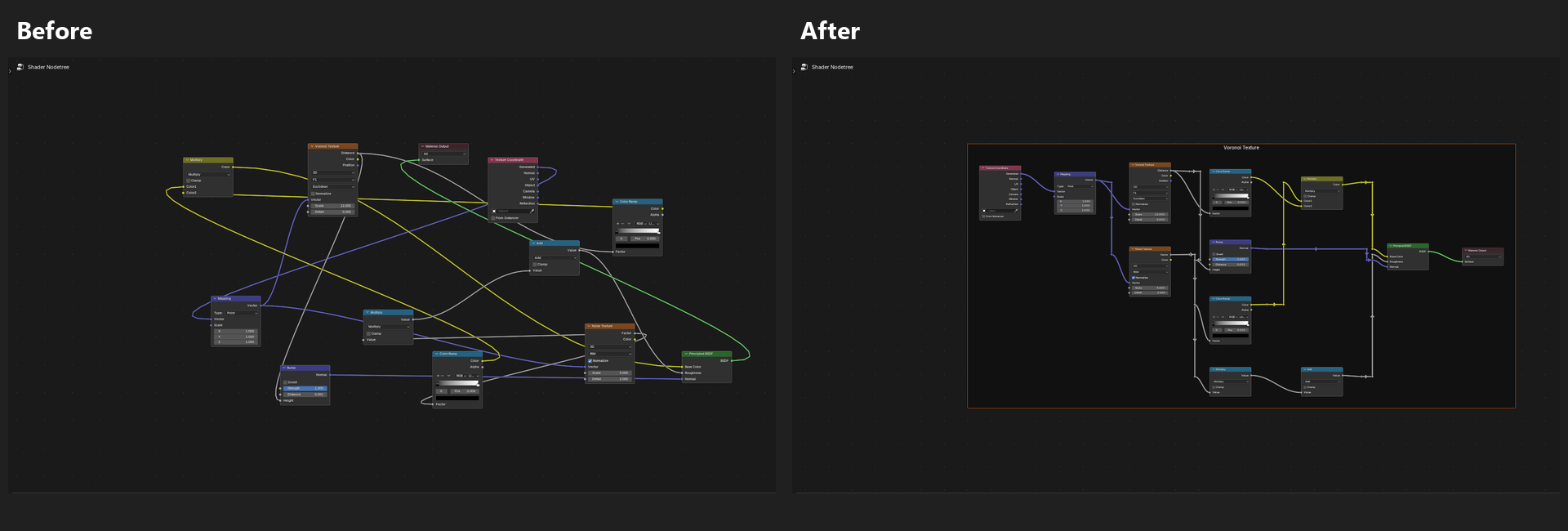Click Detail 2.000 field in Before Noise Texture
The width and height of the screenshot is (1568, 531).
[610, 379]
